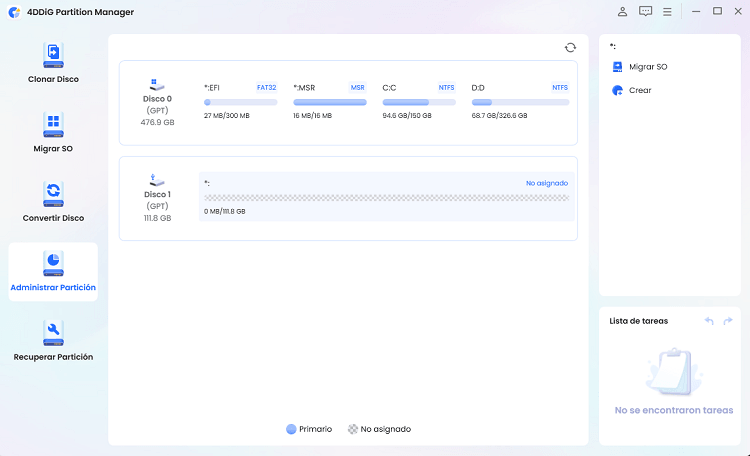Open the hamburger menu in title bar
Viewport: 750px width, 456px height.
point(667,12)
